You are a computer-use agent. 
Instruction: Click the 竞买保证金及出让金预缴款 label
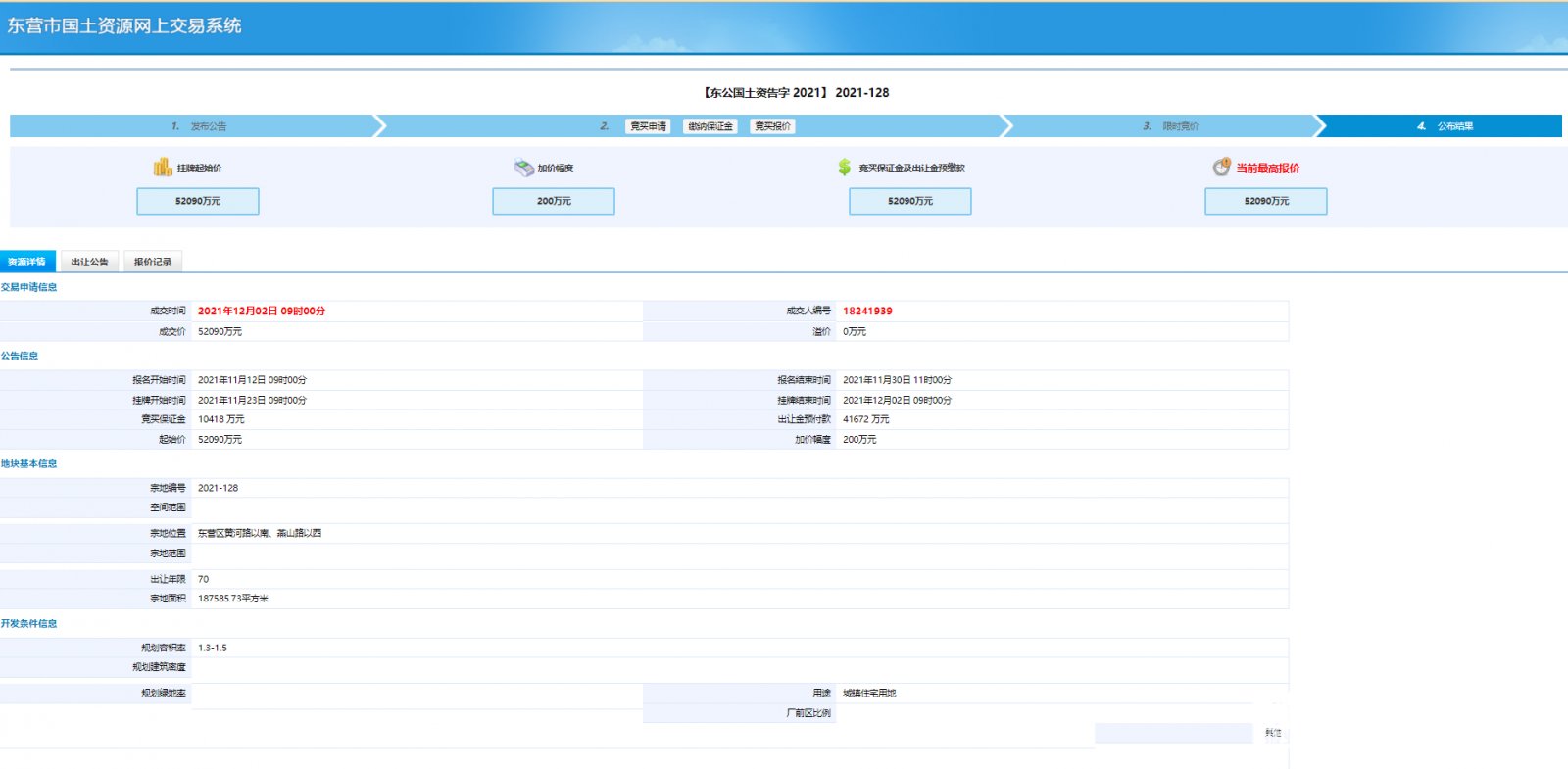[x=911, y=168]
